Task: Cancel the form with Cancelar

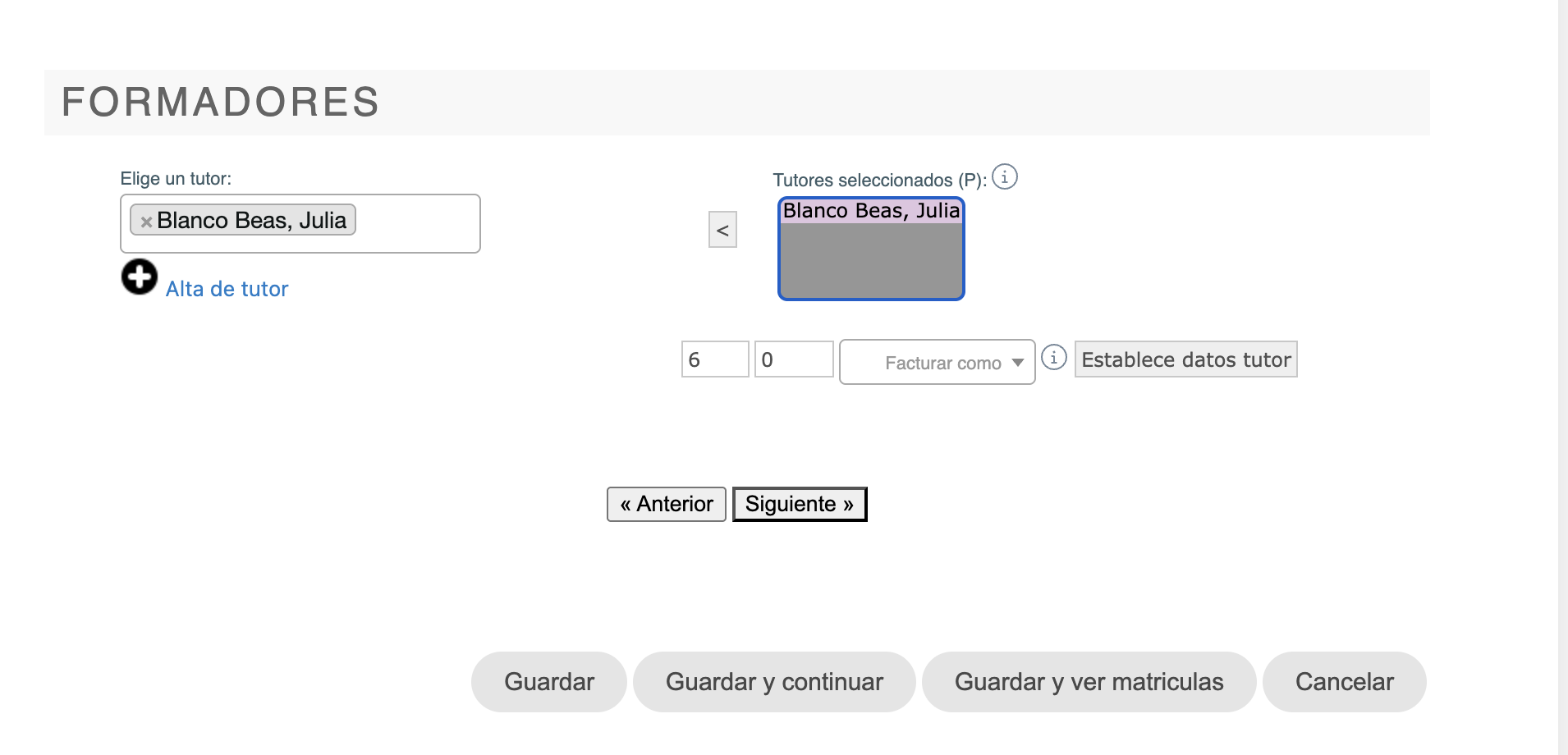Action: [1345, 682]
